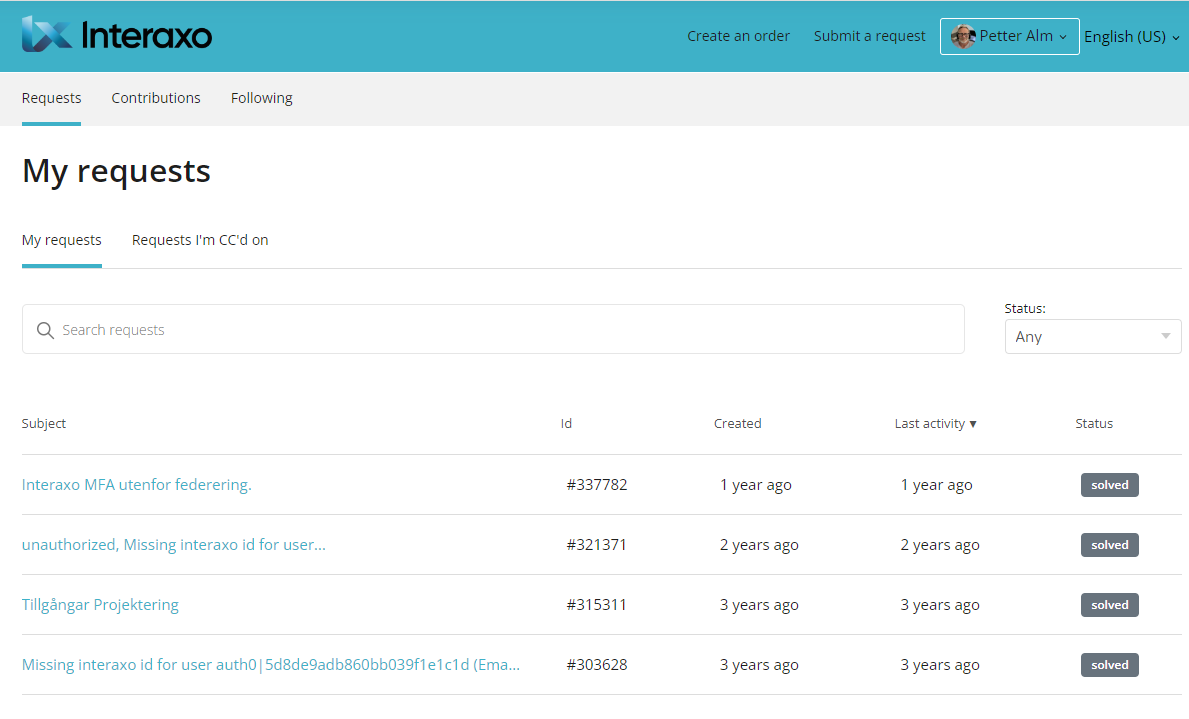Select the Requests I'm CC'd on tab
This screenshot has width=1189, height=719.
[x=200, y=240]
